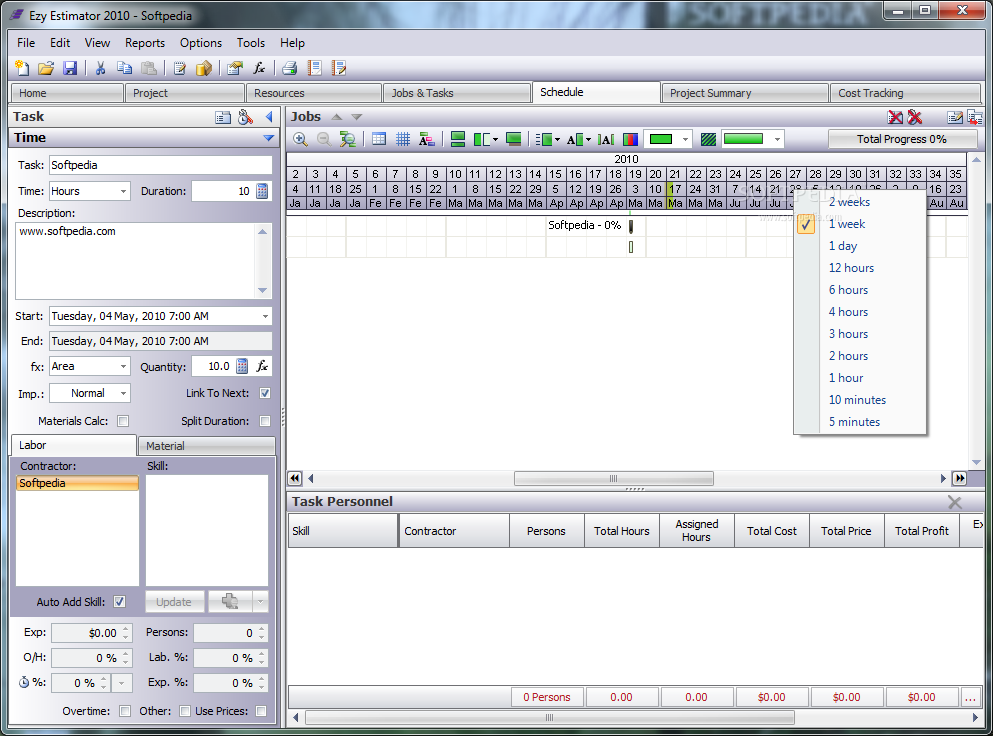The width and height of the screenshot is (993, 736).
Task: Toggle gridlines icon in Jobs toolbar
Action: (x=403, y=139)
